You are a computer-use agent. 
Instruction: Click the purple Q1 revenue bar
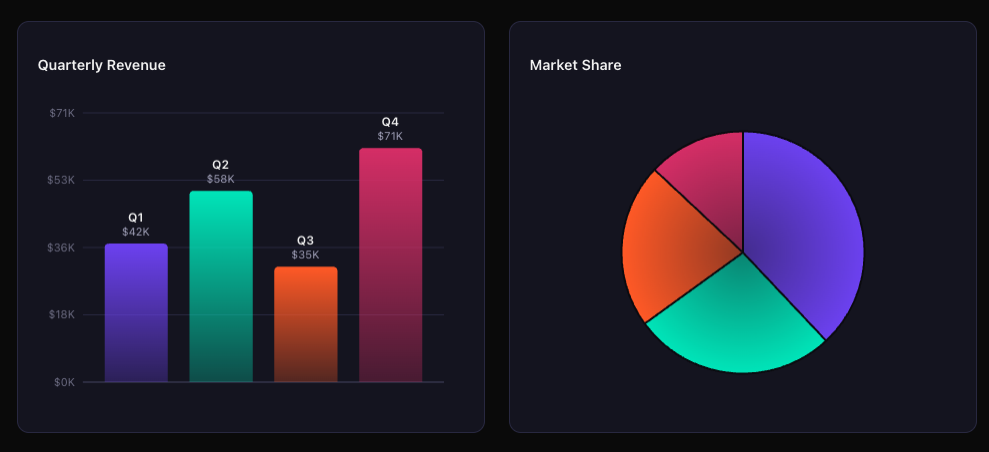pos(136,313)
